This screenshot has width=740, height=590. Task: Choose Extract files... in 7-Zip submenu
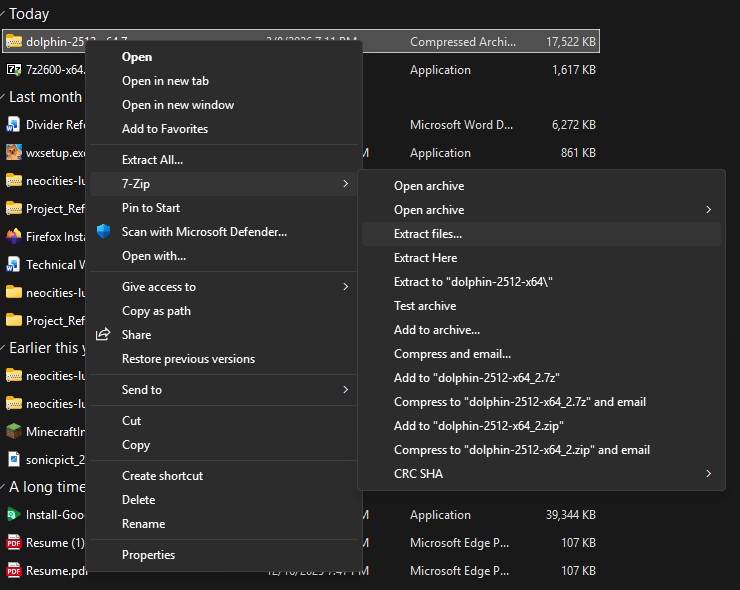(x=428, y=234)
